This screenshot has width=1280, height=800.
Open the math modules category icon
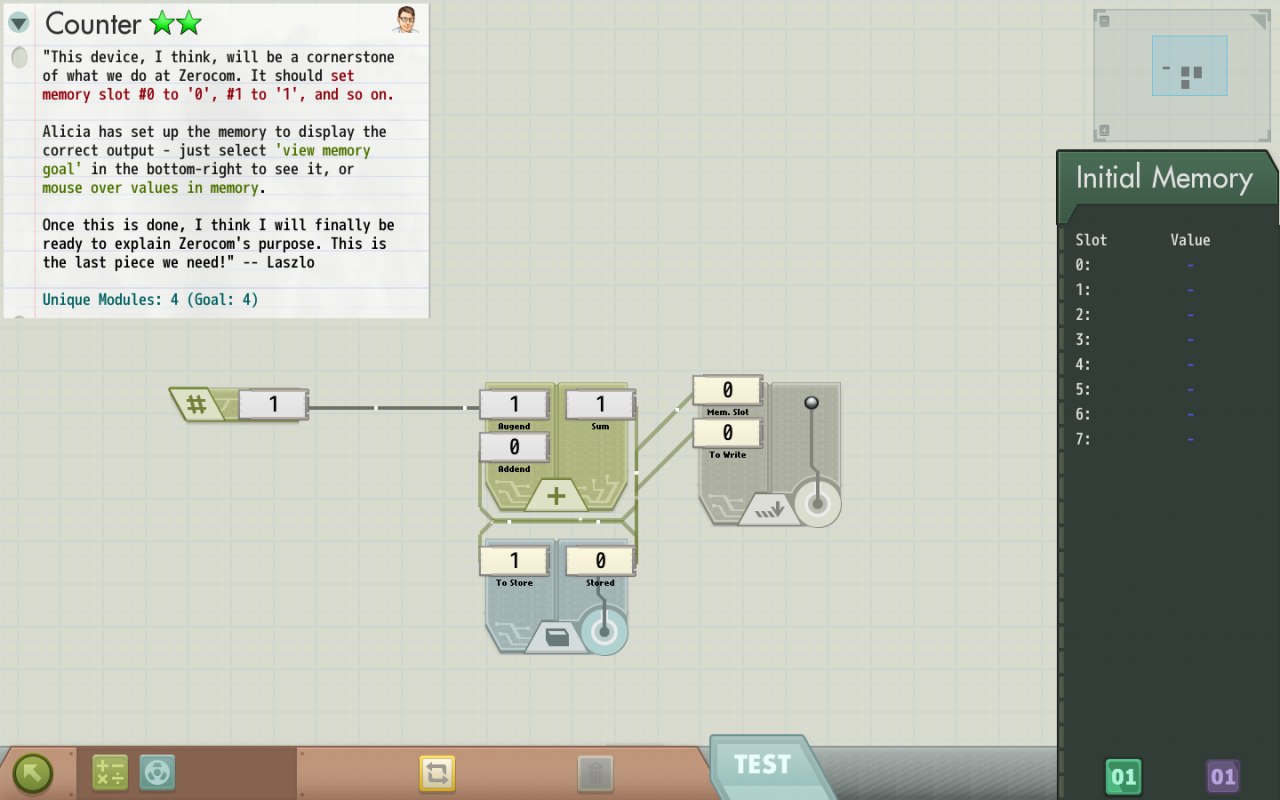(x=110, y=773)
